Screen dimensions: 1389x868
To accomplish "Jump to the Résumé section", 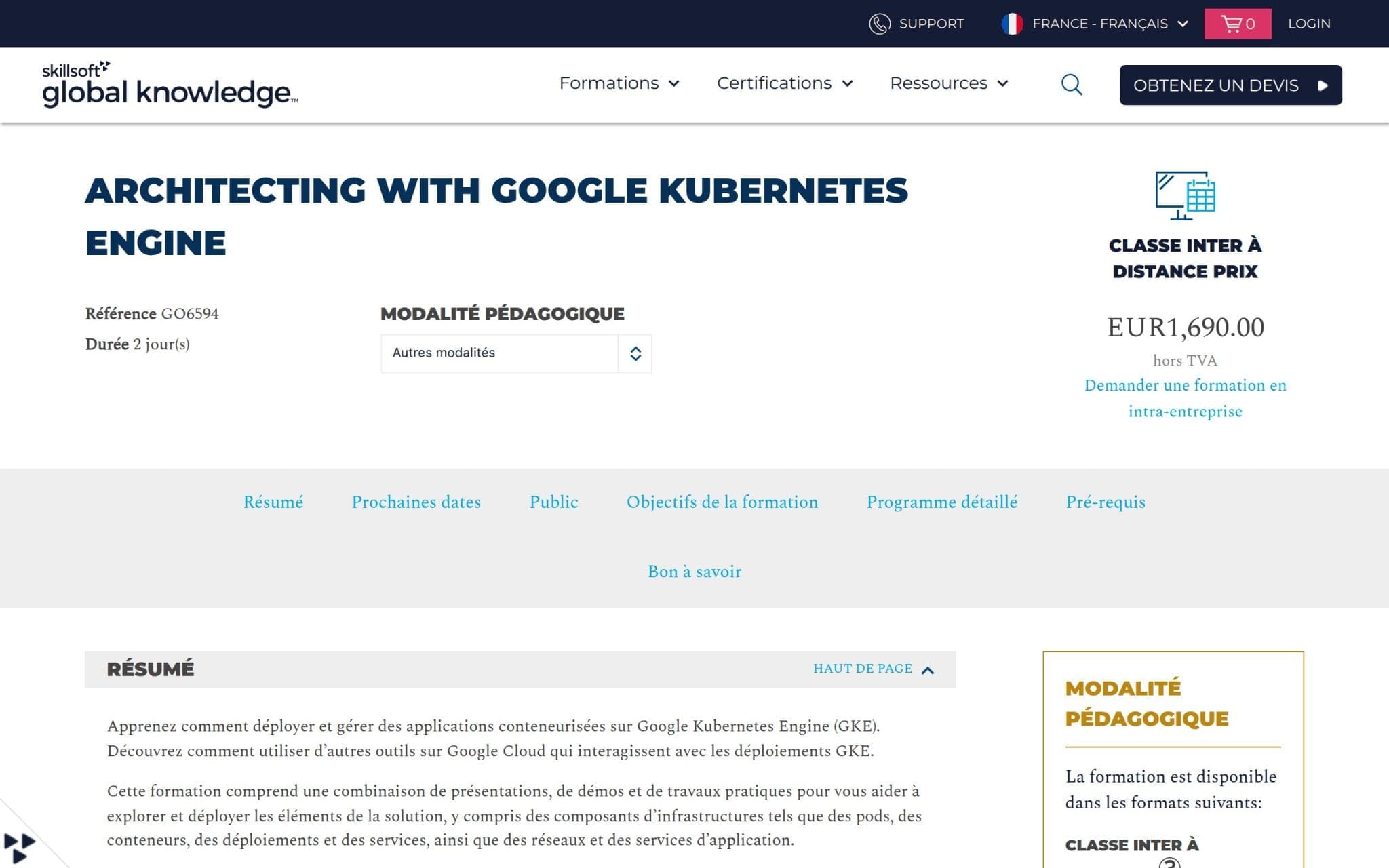I will (x=273, y=502).
